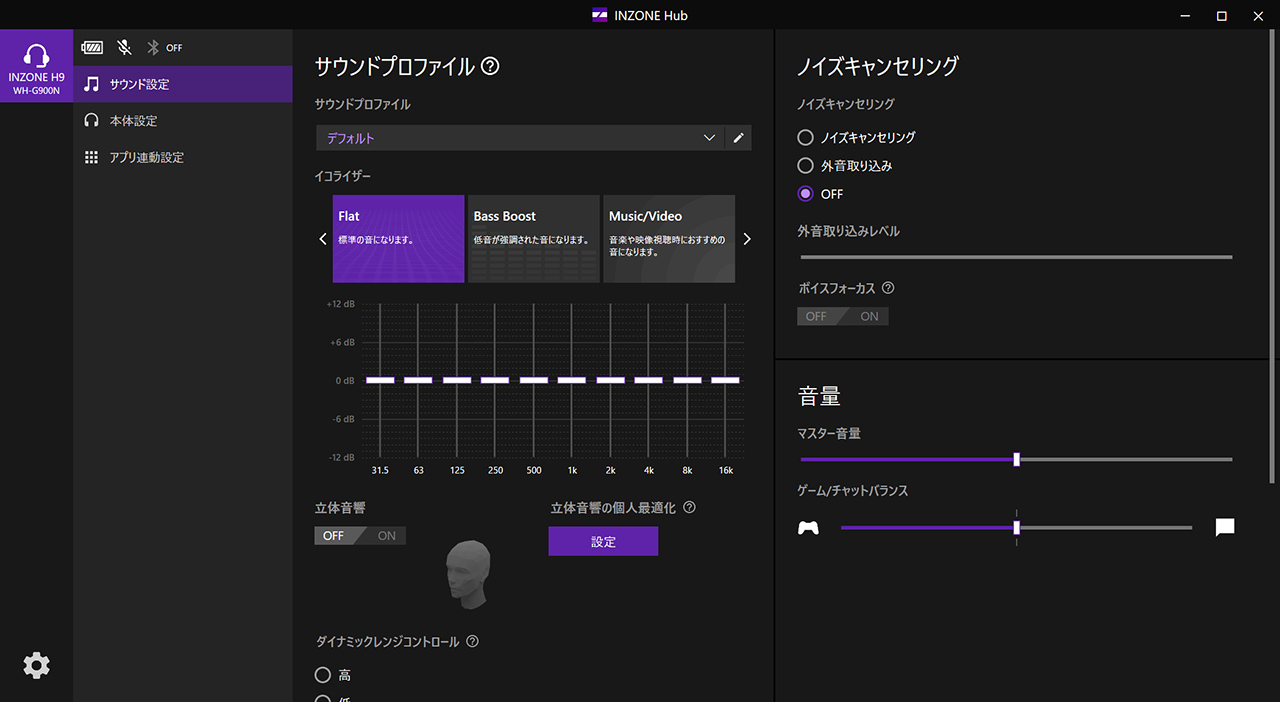
Task: Click the 250 Hz equalizer band handle
Action: click(x=495, y=380)
